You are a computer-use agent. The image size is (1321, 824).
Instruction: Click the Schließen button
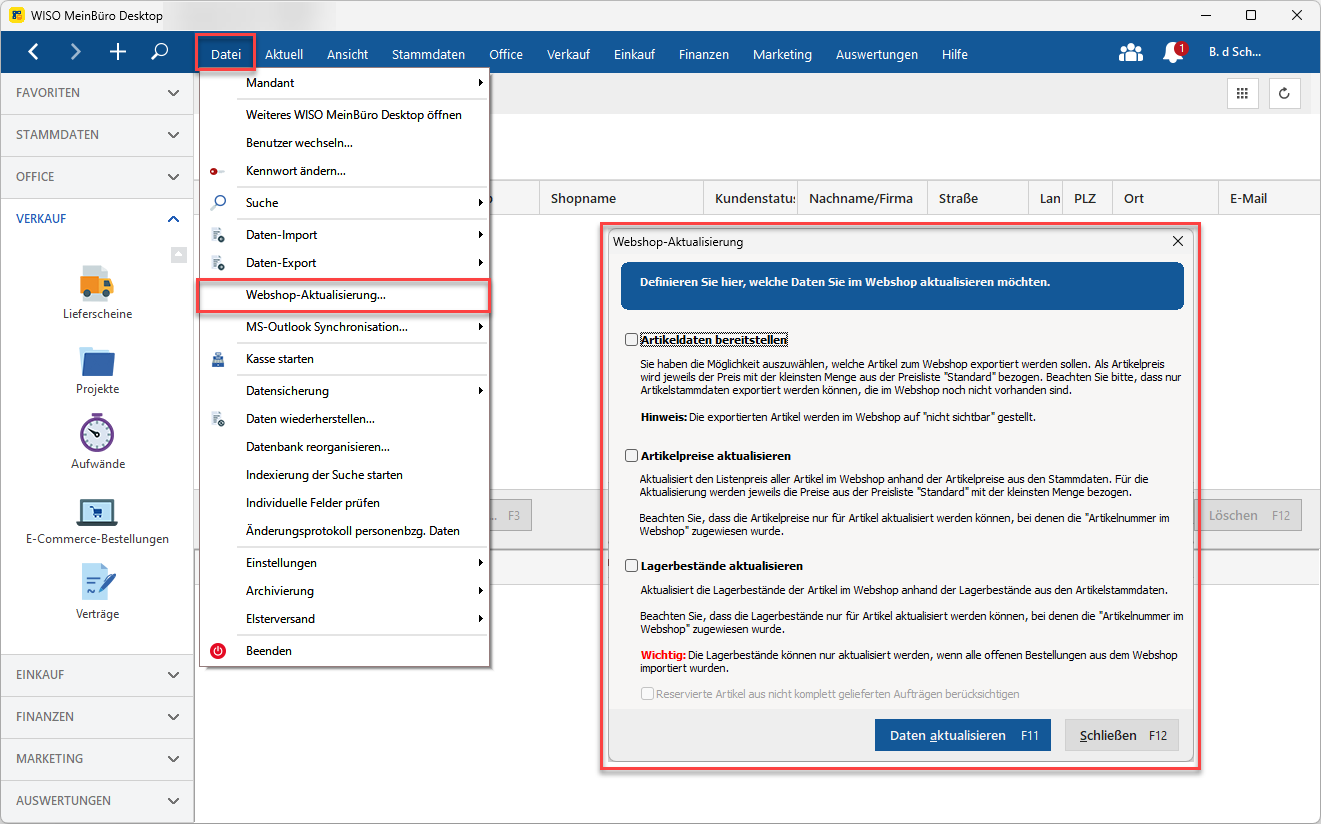pyautogui.click(x=1122, y=735)
